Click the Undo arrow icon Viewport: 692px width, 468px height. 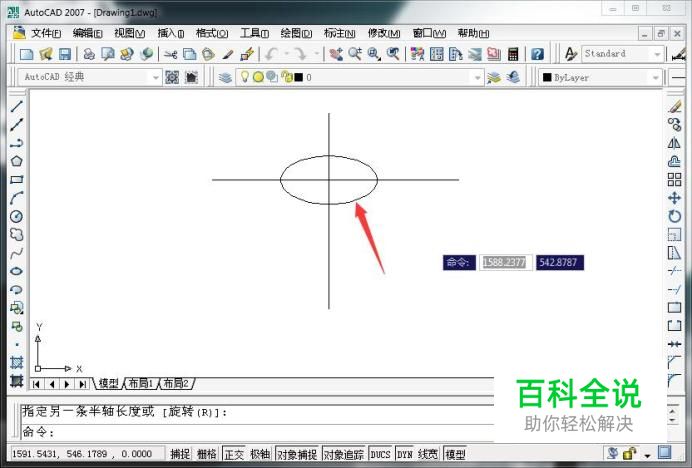point(271,54)
